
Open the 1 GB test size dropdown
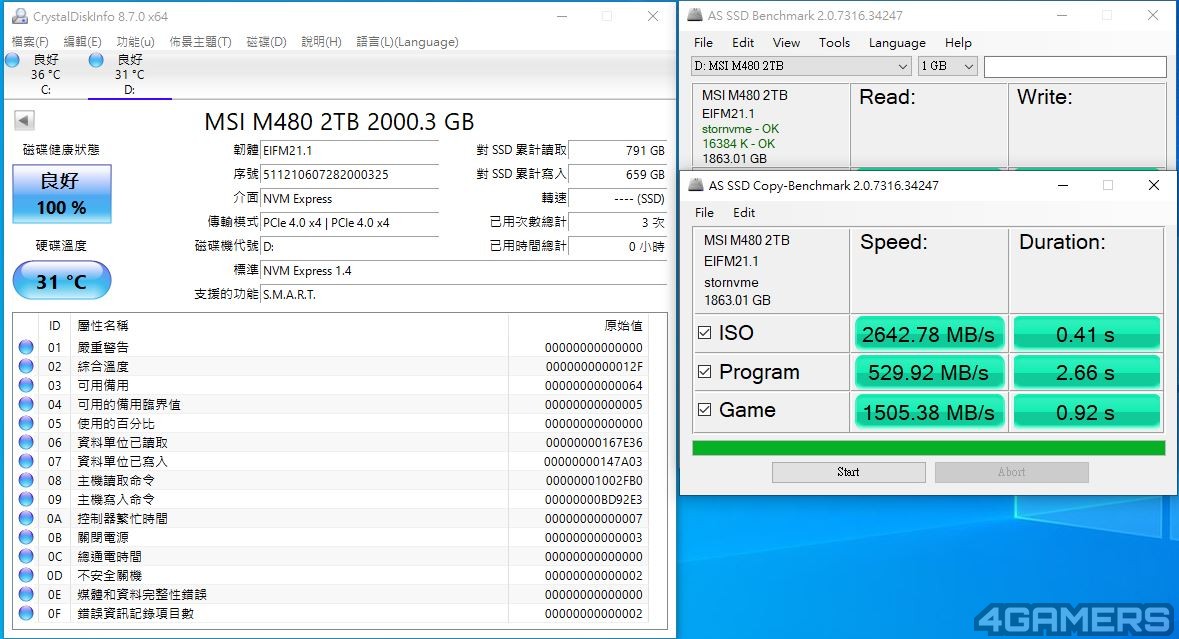click(947, 66)
